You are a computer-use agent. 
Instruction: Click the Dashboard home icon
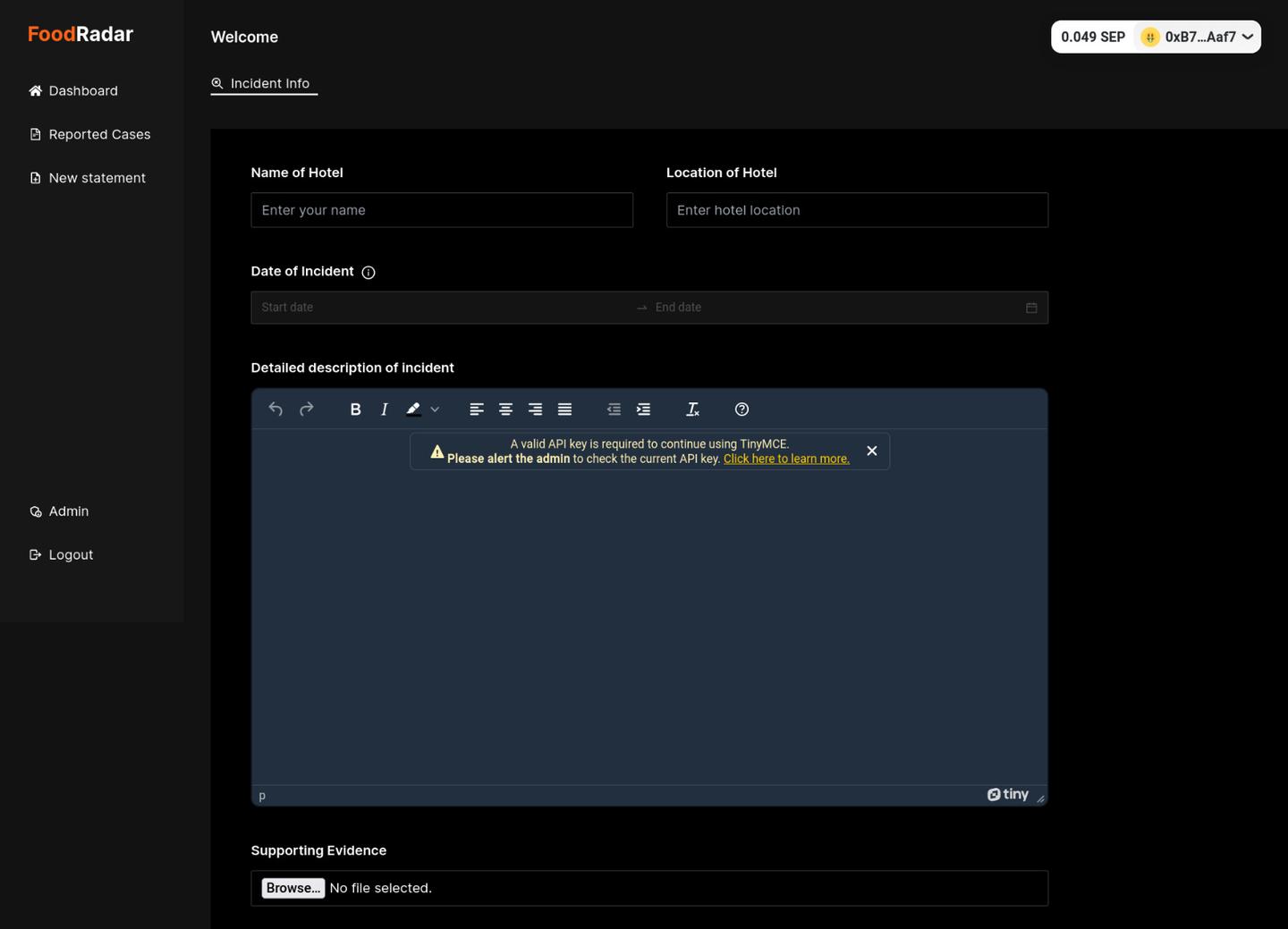click(36, 90)
